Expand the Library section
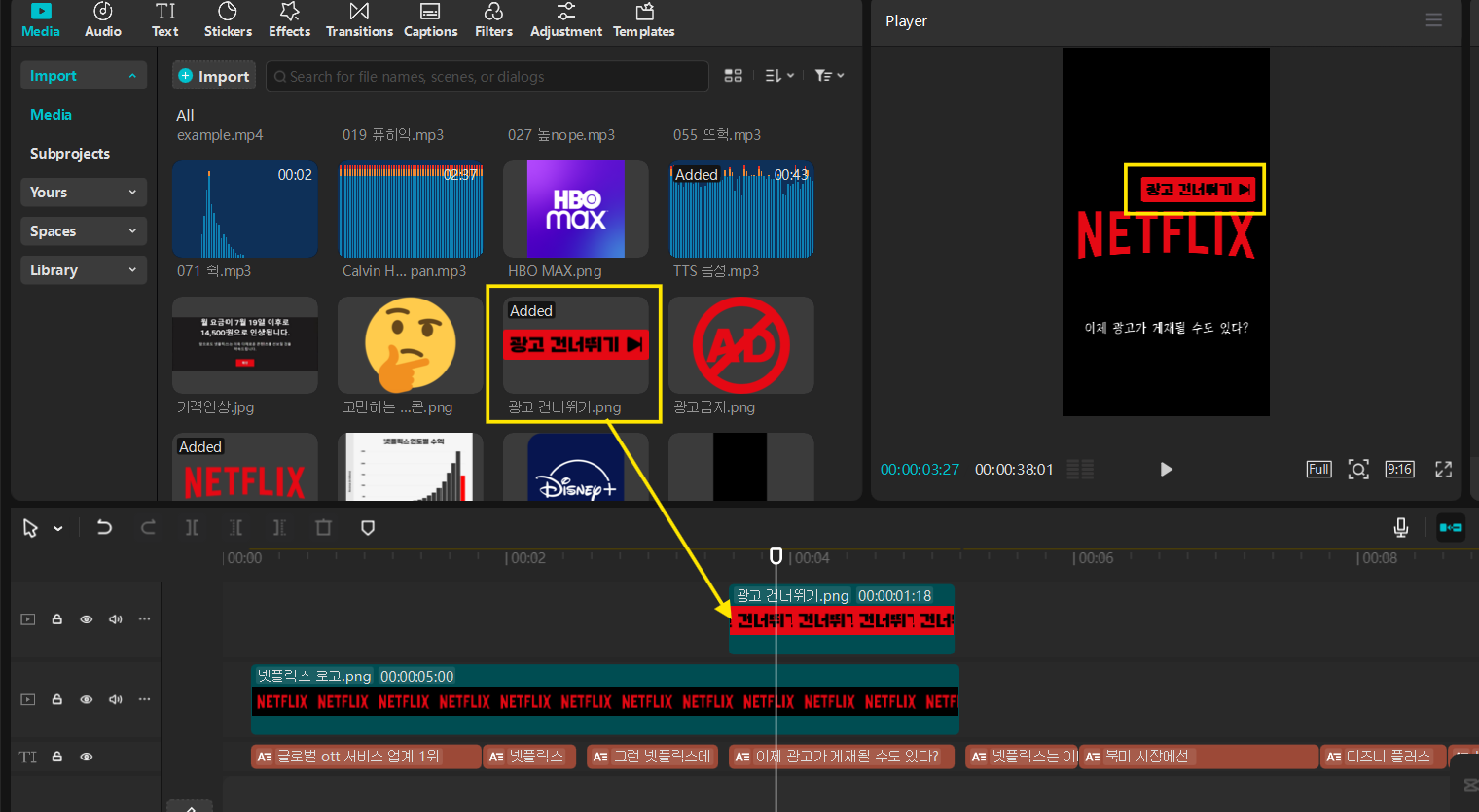 tap(84, 270)
